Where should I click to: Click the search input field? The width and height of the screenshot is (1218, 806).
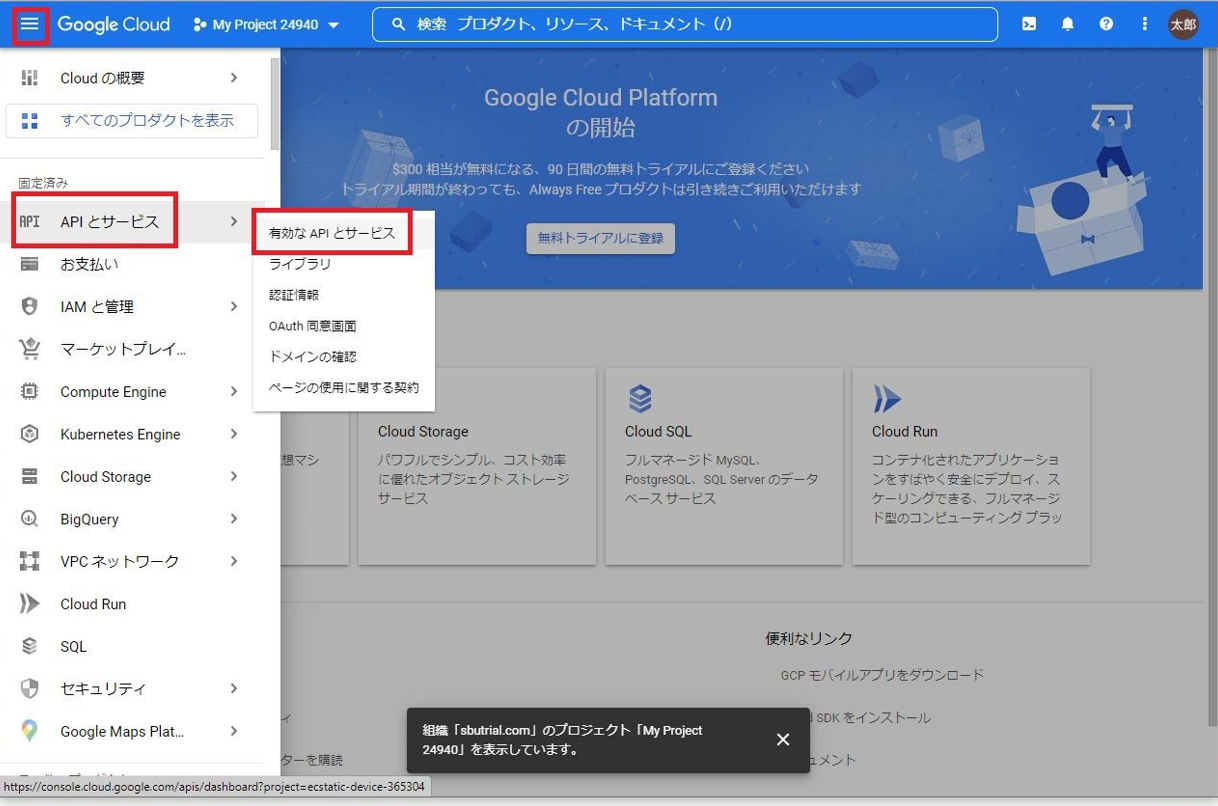coord(685,24)
